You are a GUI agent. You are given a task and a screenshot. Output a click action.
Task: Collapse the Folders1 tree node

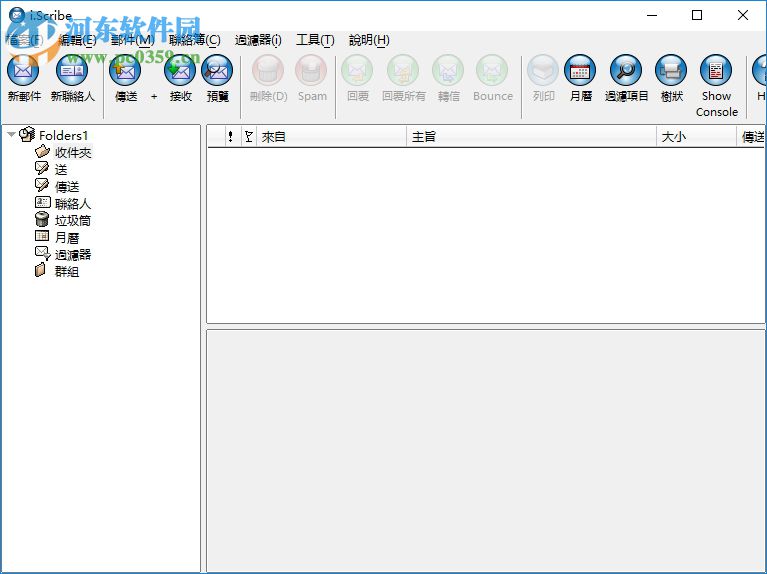pos(11,134)
